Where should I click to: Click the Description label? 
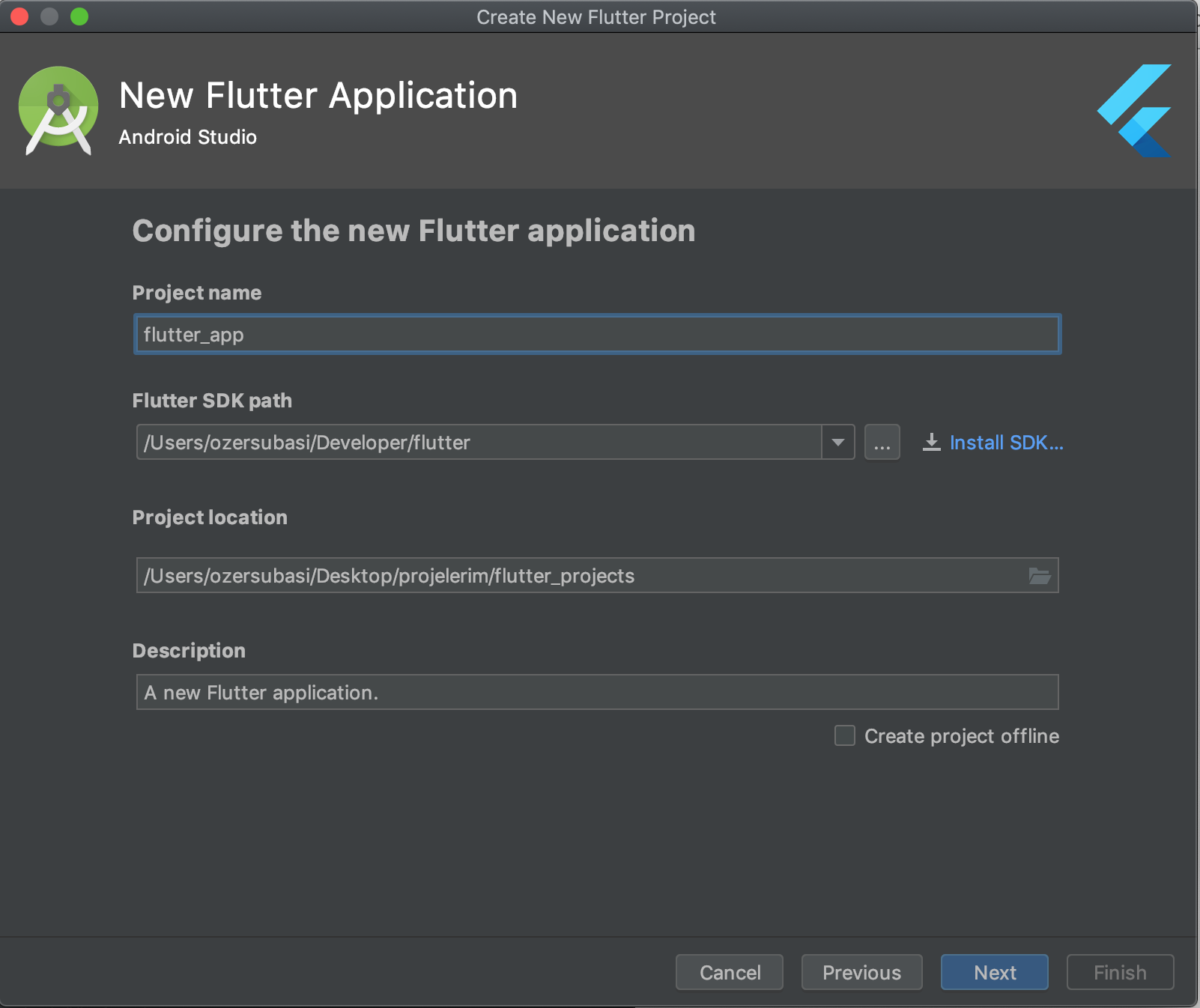coord(189,651)
